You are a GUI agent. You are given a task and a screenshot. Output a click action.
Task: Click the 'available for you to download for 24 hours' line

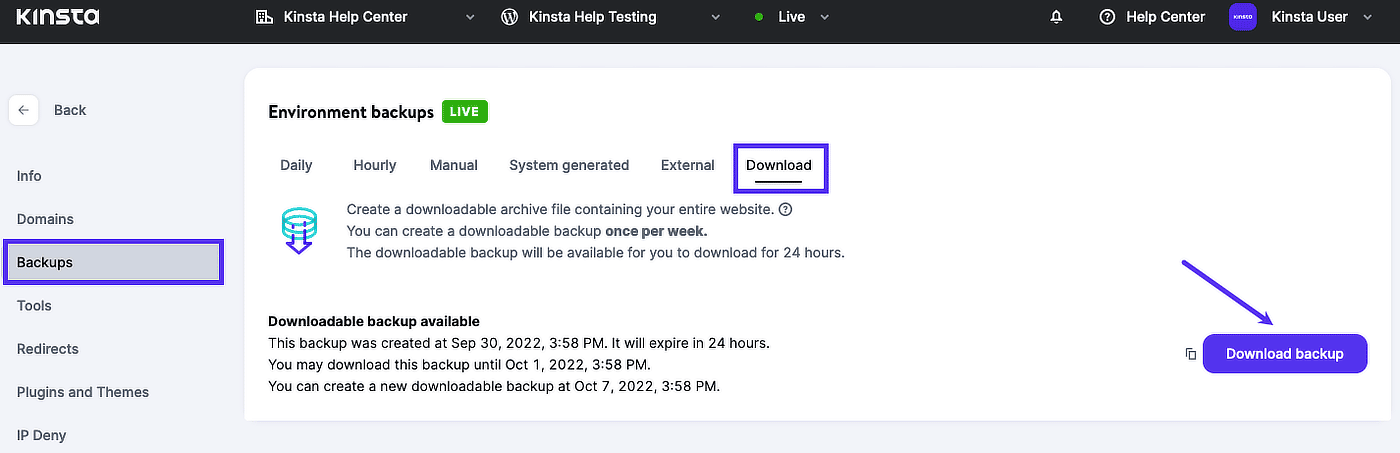pyautogui.click(x=596, y=252)
